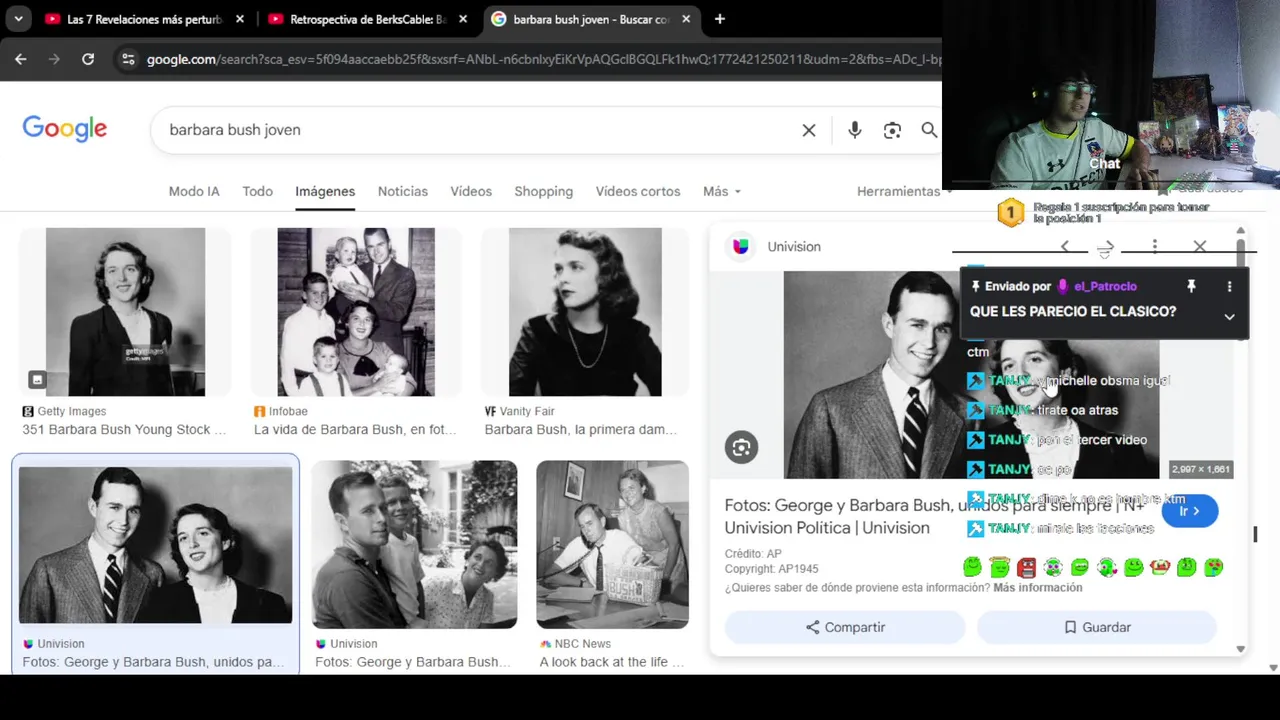The image size is (1280, 720).
Task: Search by image with the Lens icon
Action: 892,130
